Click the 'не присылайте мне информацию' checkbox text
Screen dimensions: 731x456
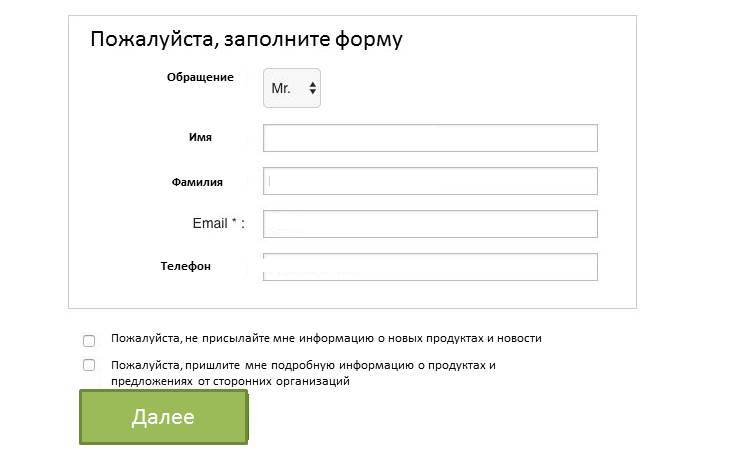(270, 338)
